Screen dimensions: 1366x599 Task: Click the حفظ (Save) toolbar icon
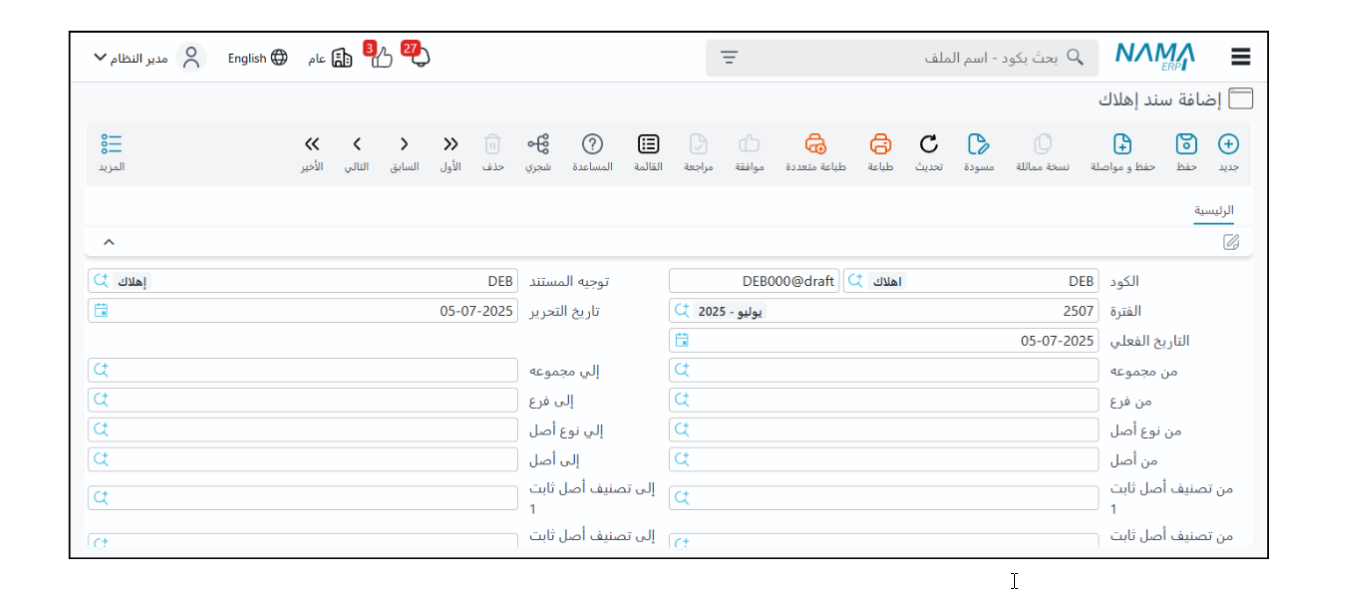point(1186,144)
